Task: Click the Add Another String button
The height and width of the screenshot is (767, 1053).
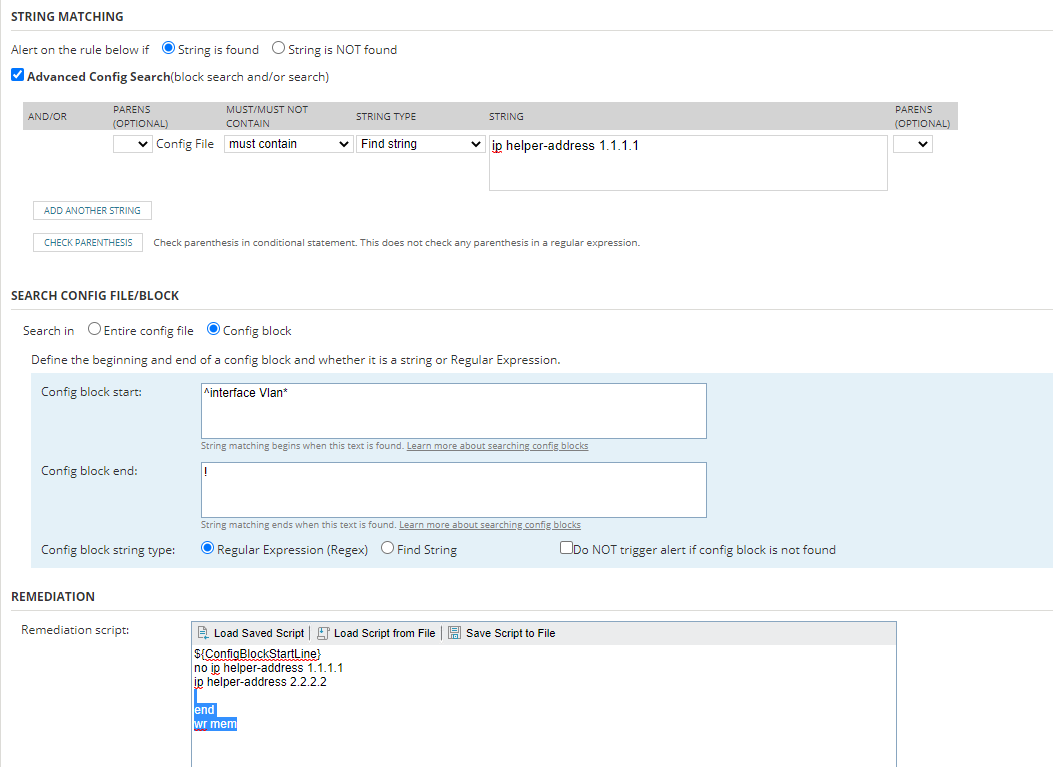Action: [93, 210]
